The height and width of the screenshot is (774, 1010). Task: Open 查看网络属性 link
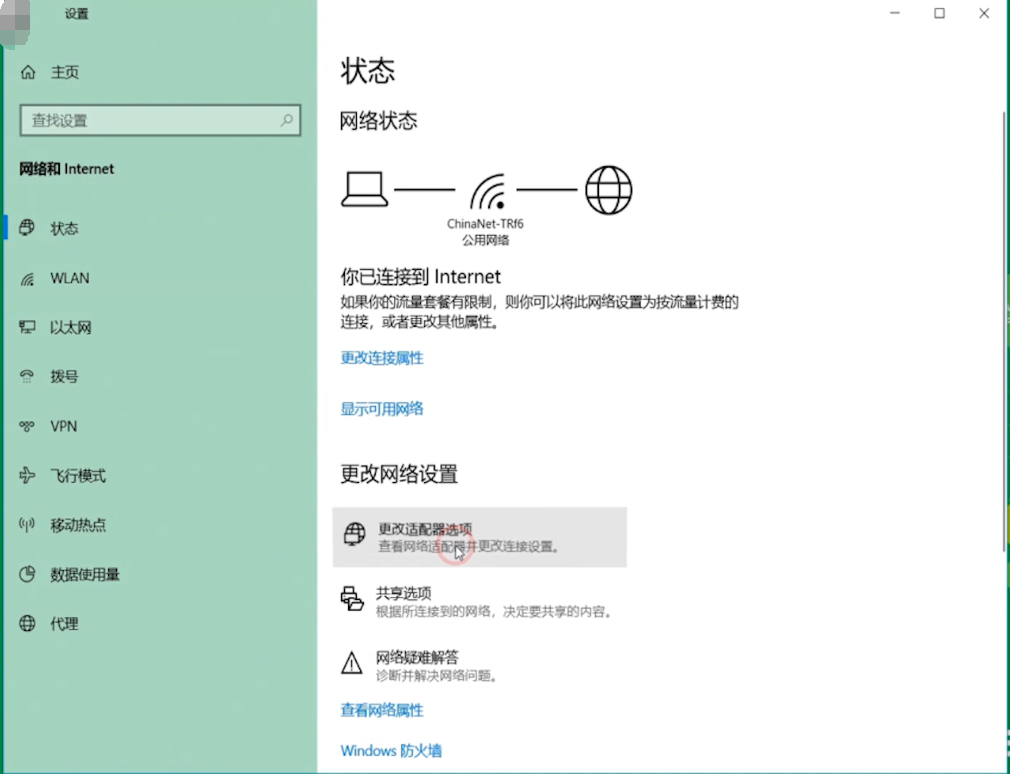(x=383, y=709)
